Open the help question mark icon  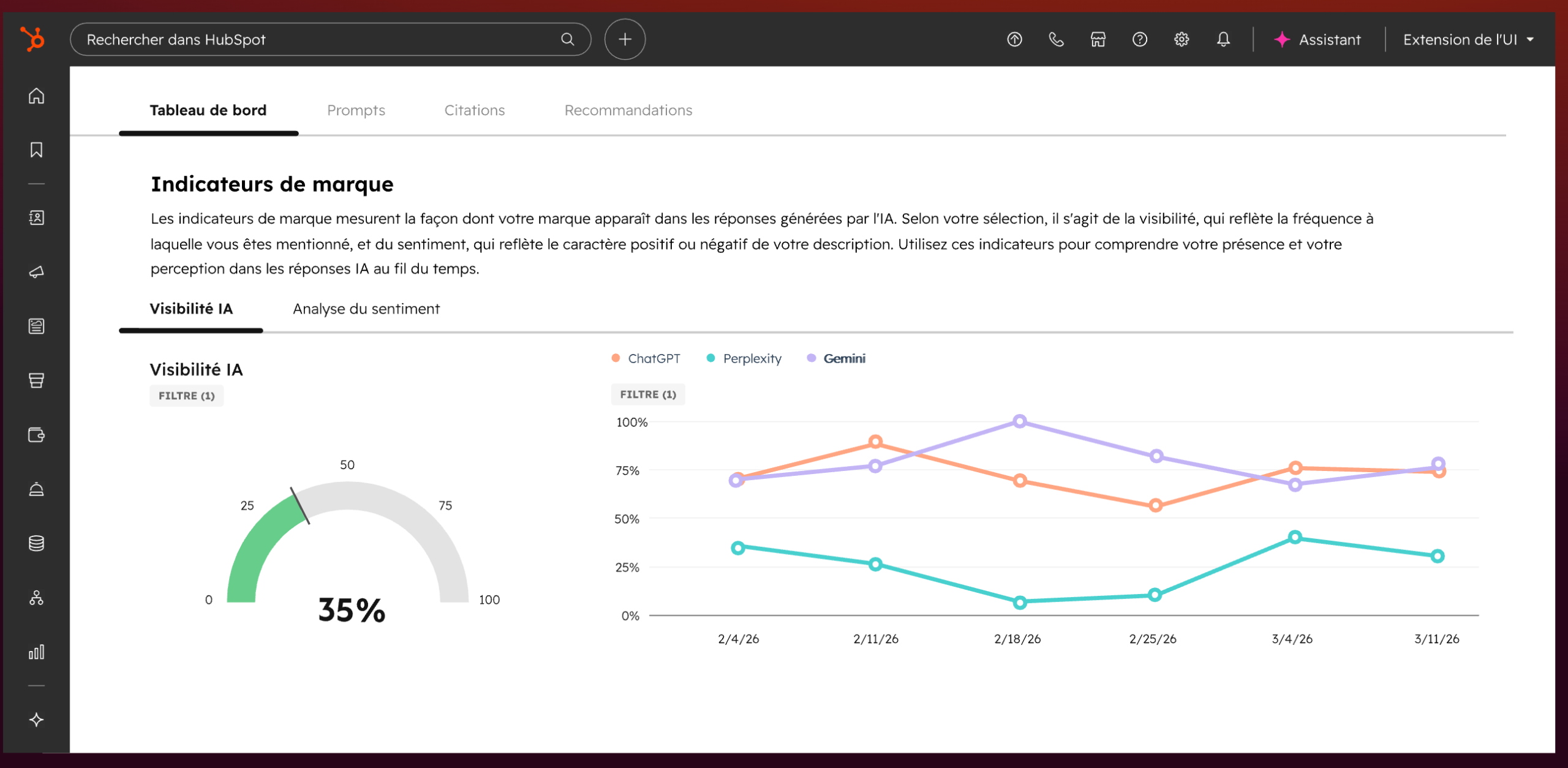click(x=1139, y=39)
